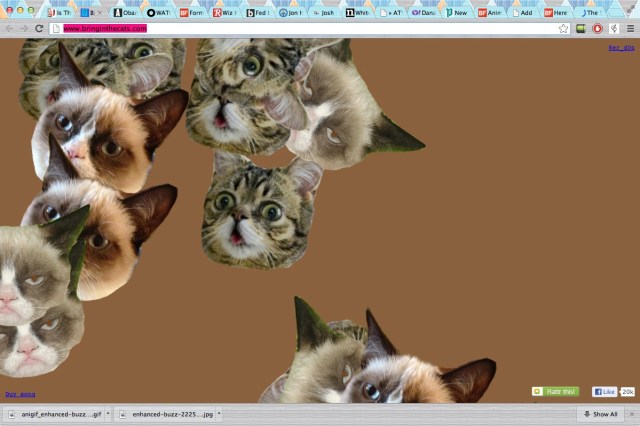Click Show All downloads button

pos(600,414)
